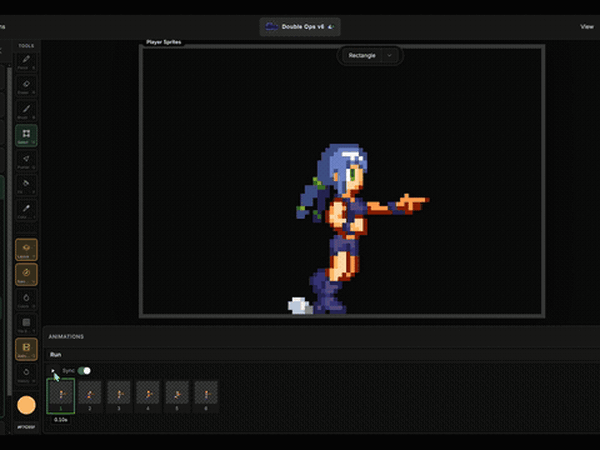Pick the Color eyedropper tool

(26, 210)
